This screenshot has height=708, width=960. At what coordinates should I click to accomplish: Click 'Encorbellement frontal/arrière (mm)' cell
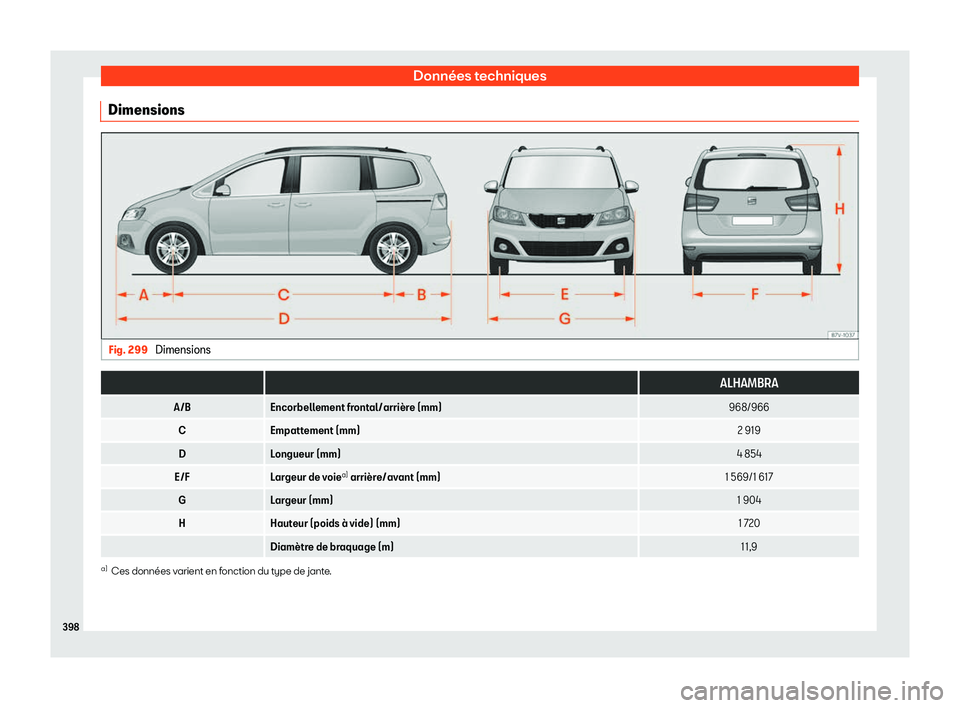pos(451,407)
